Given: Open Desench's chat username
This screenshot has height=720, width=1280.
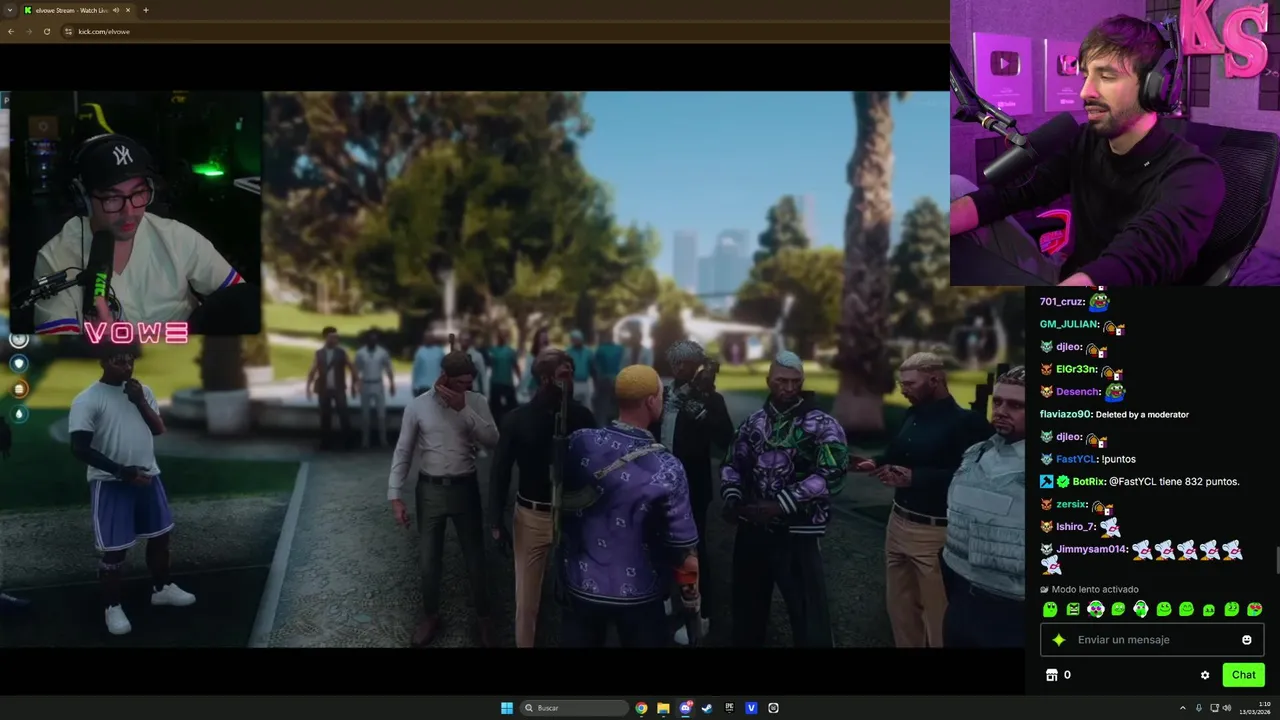Looking at the screenshot, I should tap(1078, 392).
